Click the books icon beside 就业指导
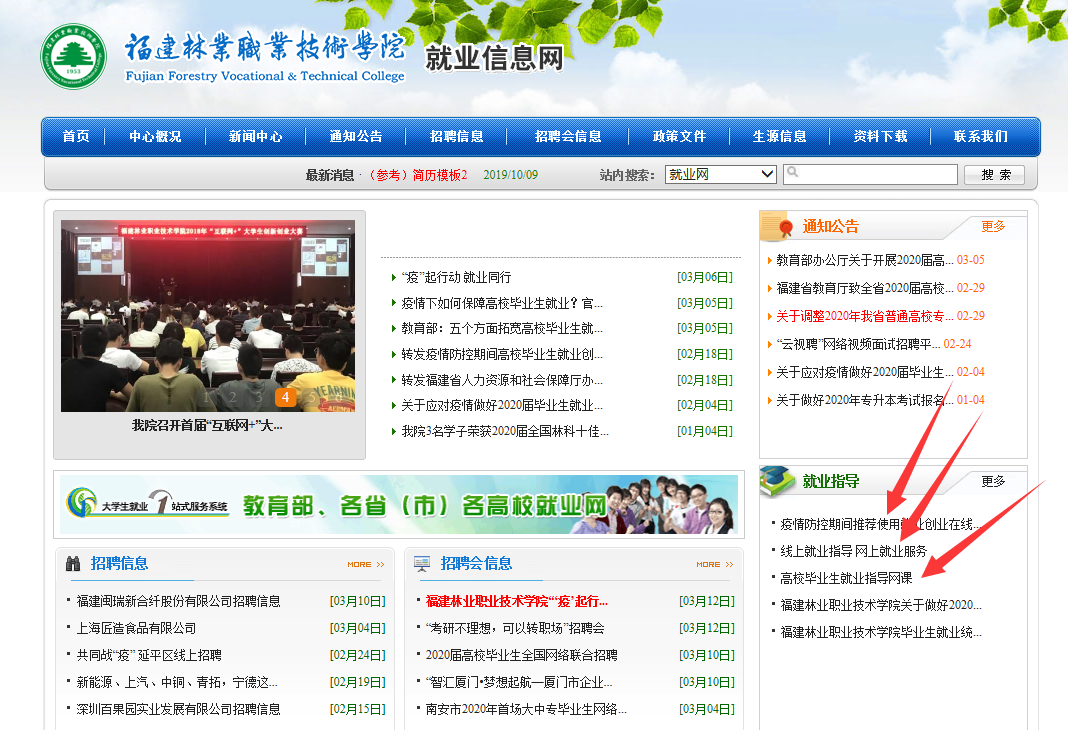This screenshot has width=1068, height=730. [x=778, y=481]
